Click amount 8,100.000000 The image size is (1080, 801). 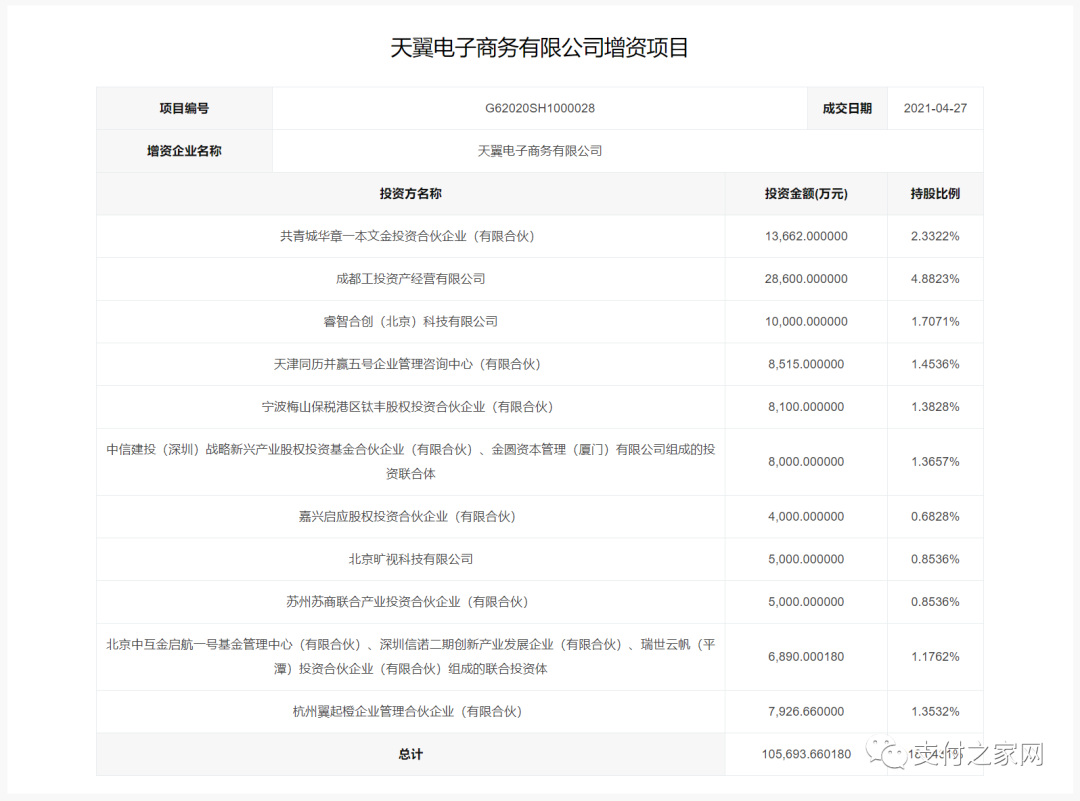[x=806, y=407]
